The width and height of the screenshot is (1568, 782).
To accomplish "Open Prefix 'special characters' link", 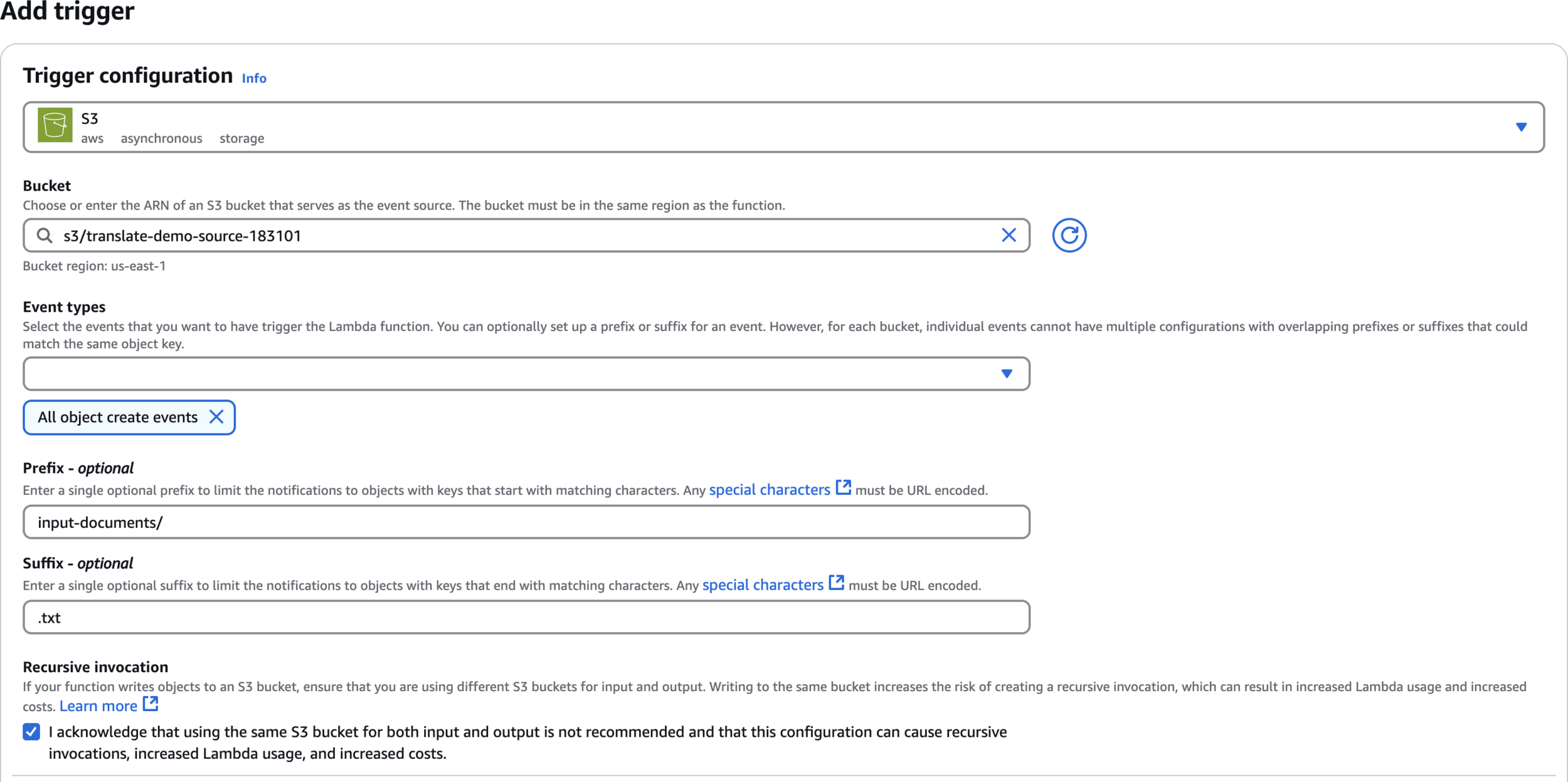I will tap(769, 490).
